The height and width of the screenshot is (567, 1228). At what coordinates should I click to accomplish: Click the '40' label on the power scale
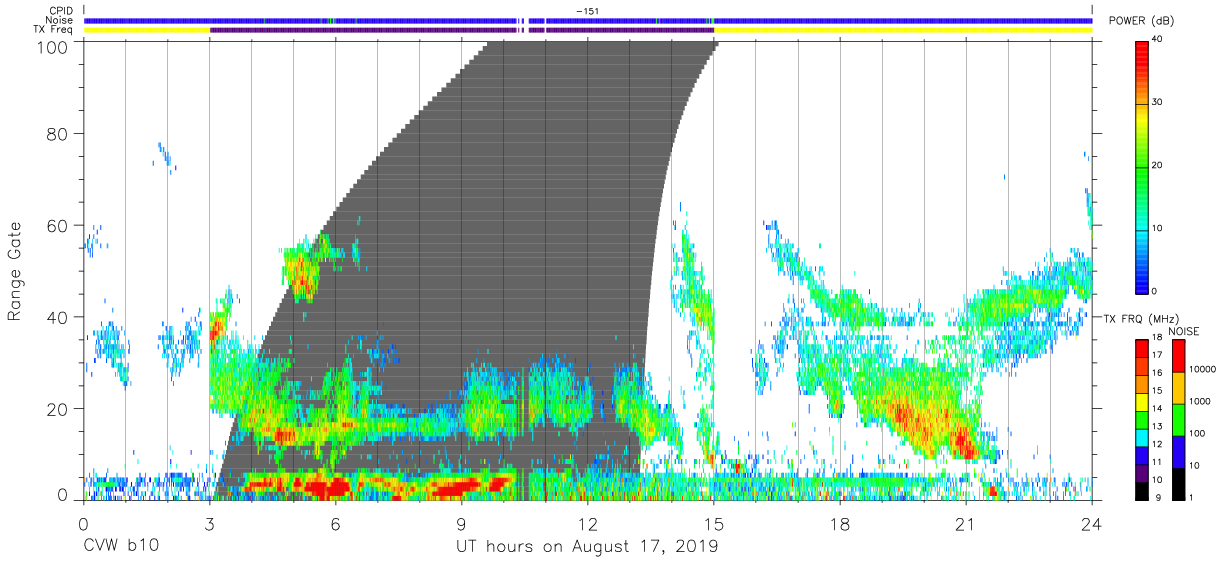pyautogui.click(x=1159, y=39)
